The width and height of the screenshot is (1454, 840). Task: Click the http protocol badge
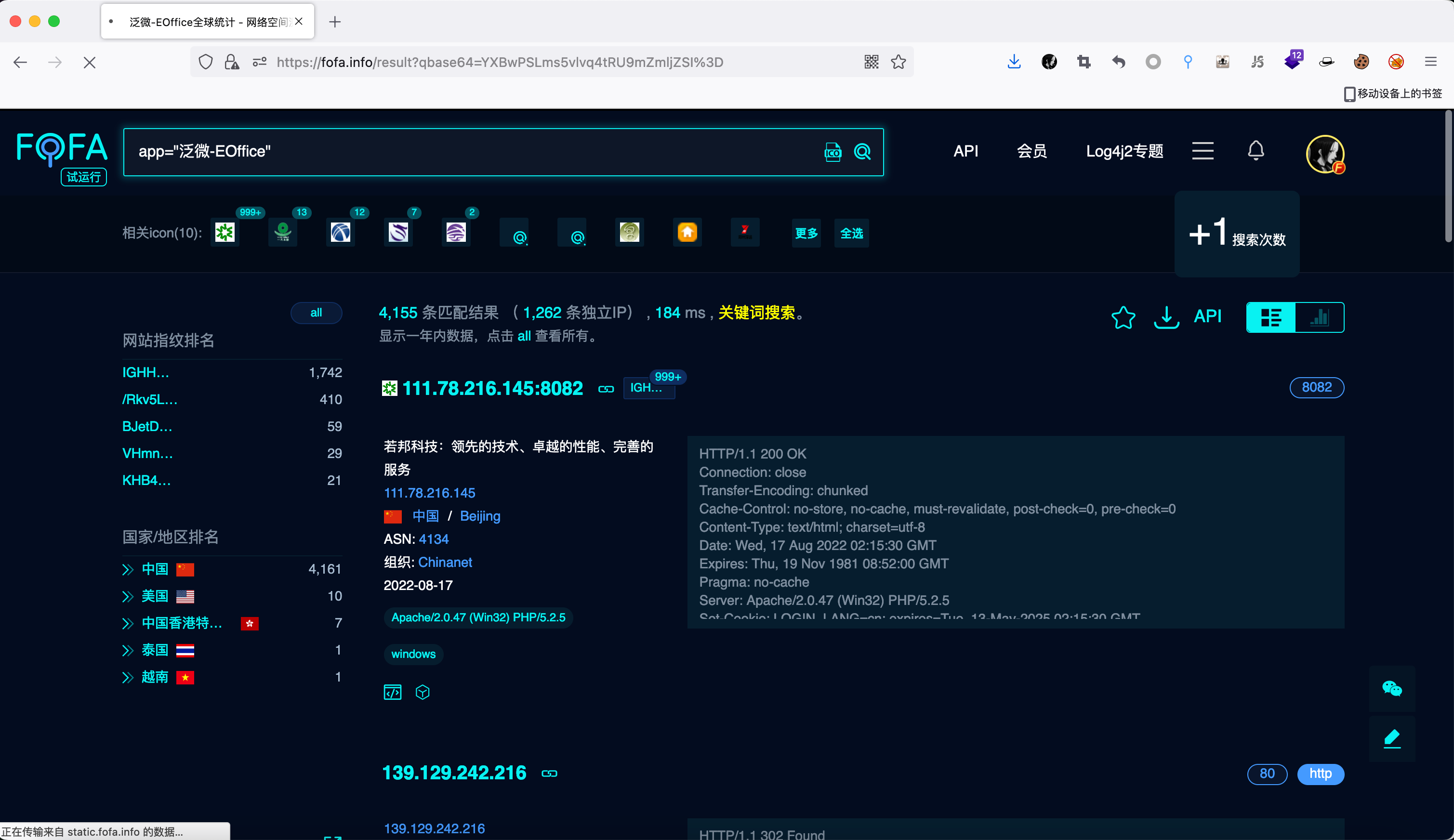coord(1320,774)
